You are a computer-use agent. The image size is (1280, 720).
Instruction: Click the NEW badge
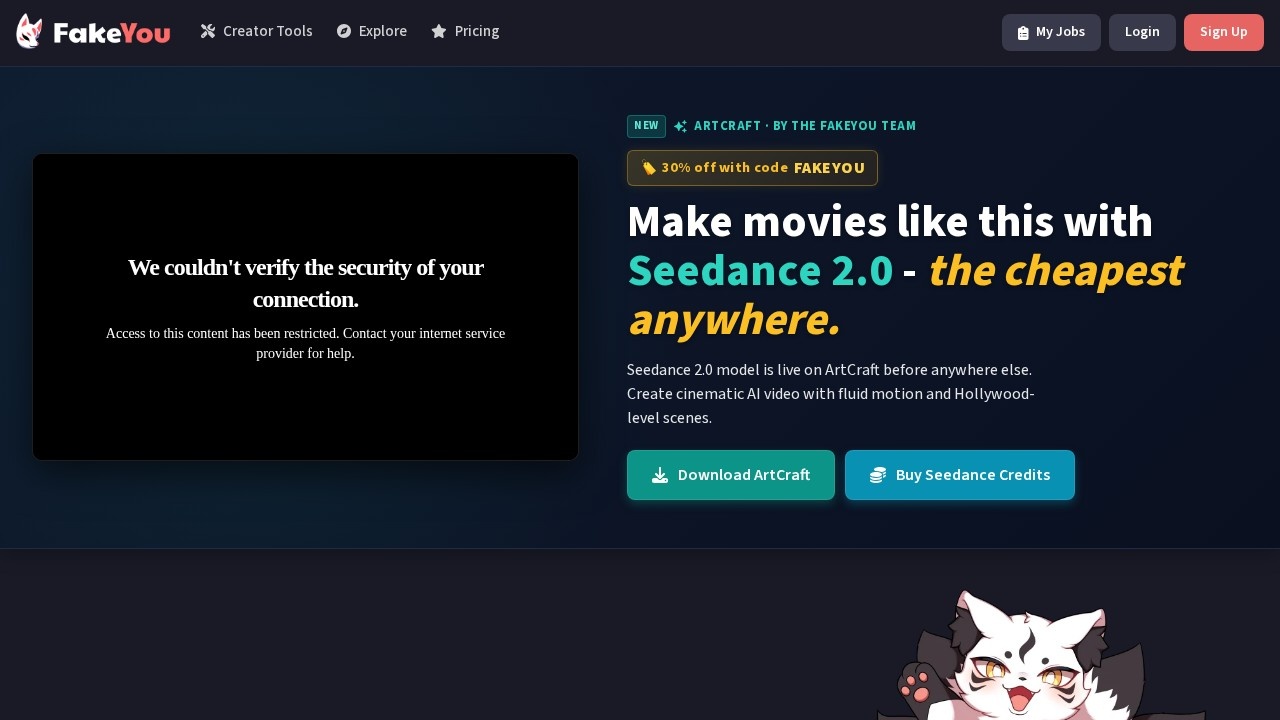646,126
